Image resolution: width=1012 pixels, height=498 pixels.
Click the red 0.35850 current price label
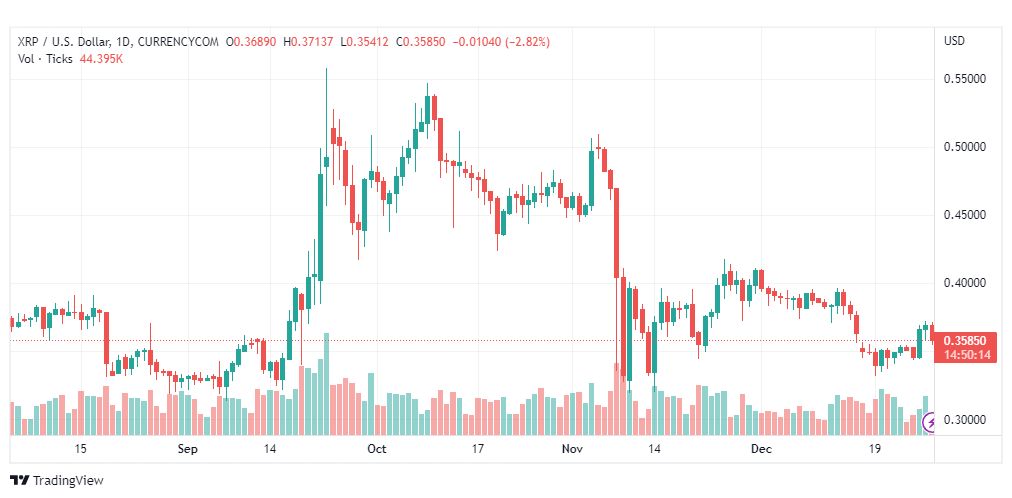pyautogui.click(x=965, y=341)
